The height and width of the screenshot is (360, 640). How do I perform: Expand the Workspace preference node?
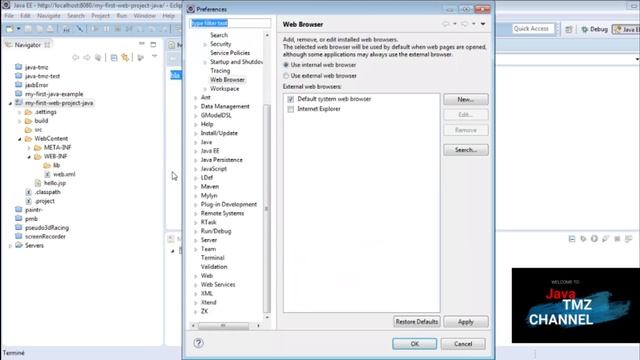205,89
